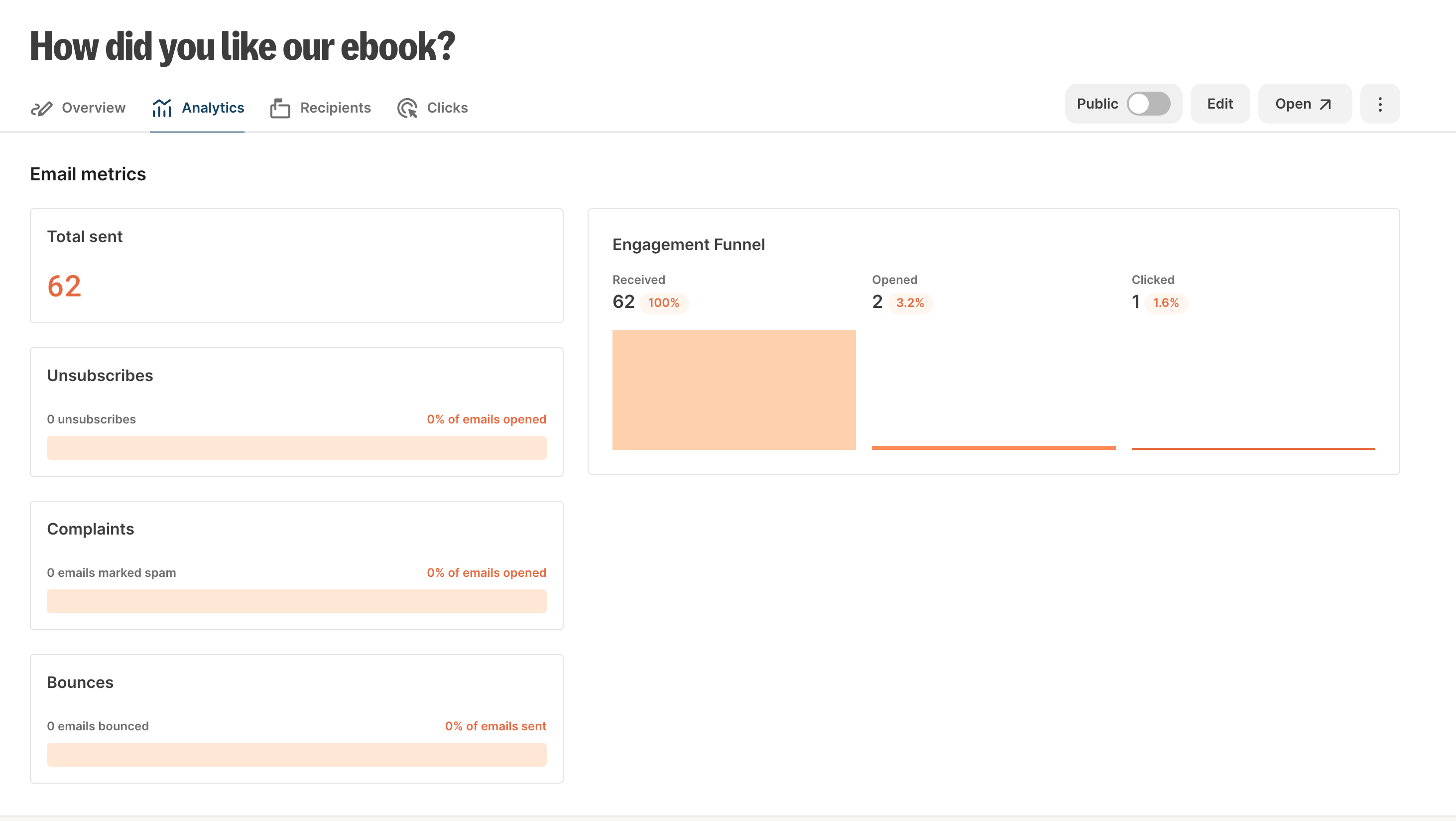Click the Unsubscribes progress bar
Viewport: 1456px width, 821px height.
[297, 448]
